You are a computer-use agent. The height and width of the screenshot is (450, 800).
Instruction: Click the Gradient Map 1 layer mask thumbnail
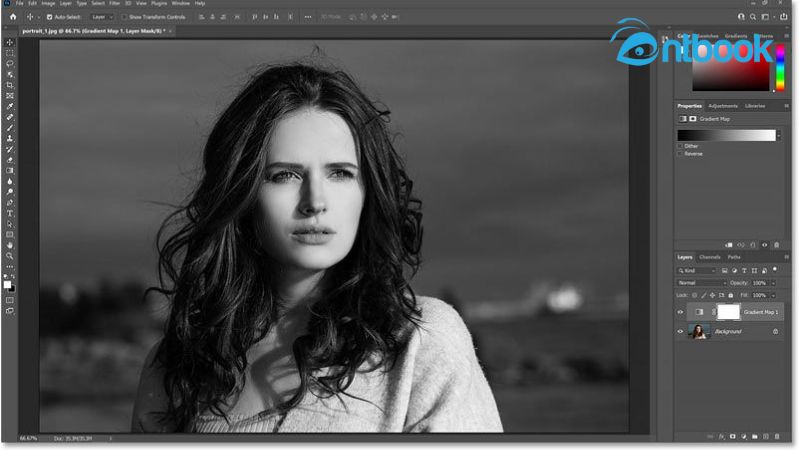tap(729, 312)
